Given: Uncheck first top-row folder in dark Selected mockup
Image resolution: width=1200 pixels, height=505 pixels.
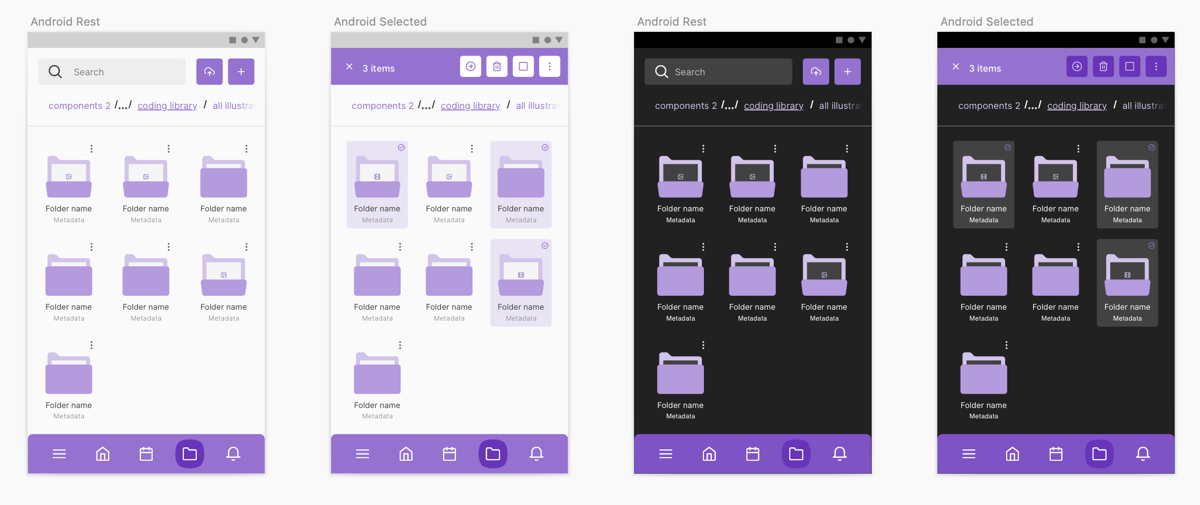Looking at the screenshot, I should [x=1008, y=148].
